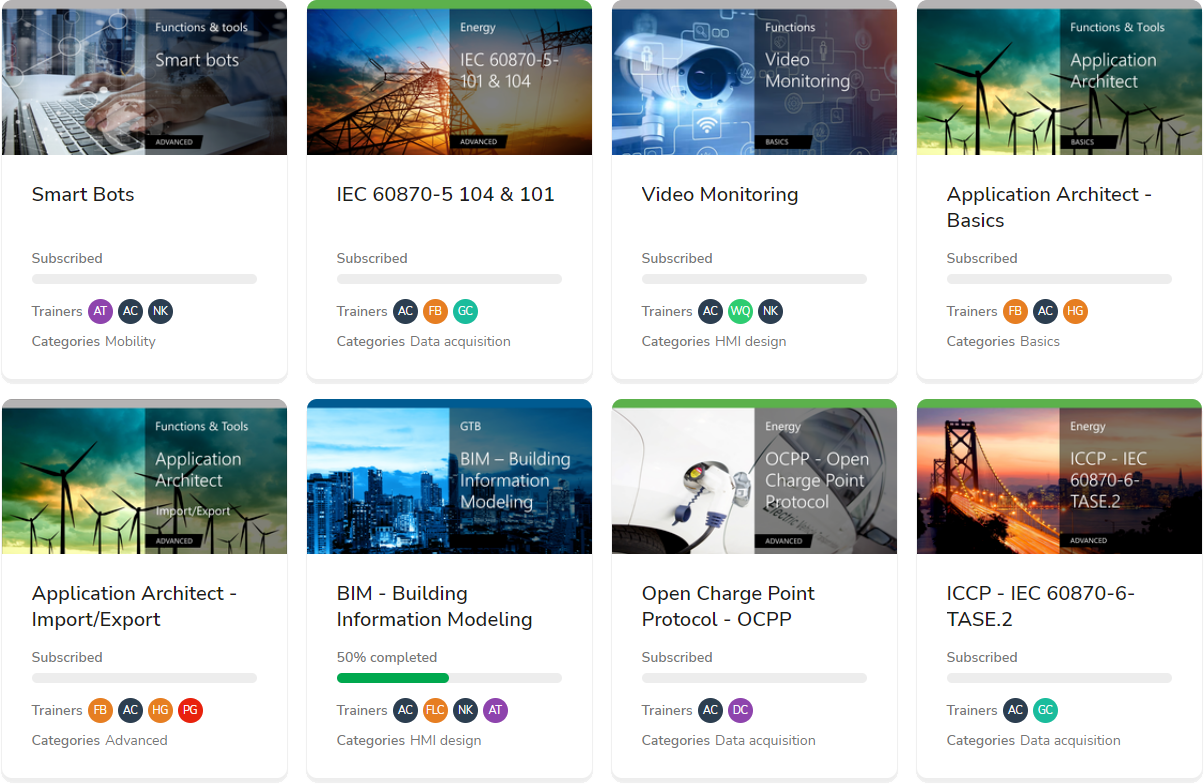Screen dimensions: 1204x784
Task: Click the GC trainer badge on ICCP course
Action: 1045,710
